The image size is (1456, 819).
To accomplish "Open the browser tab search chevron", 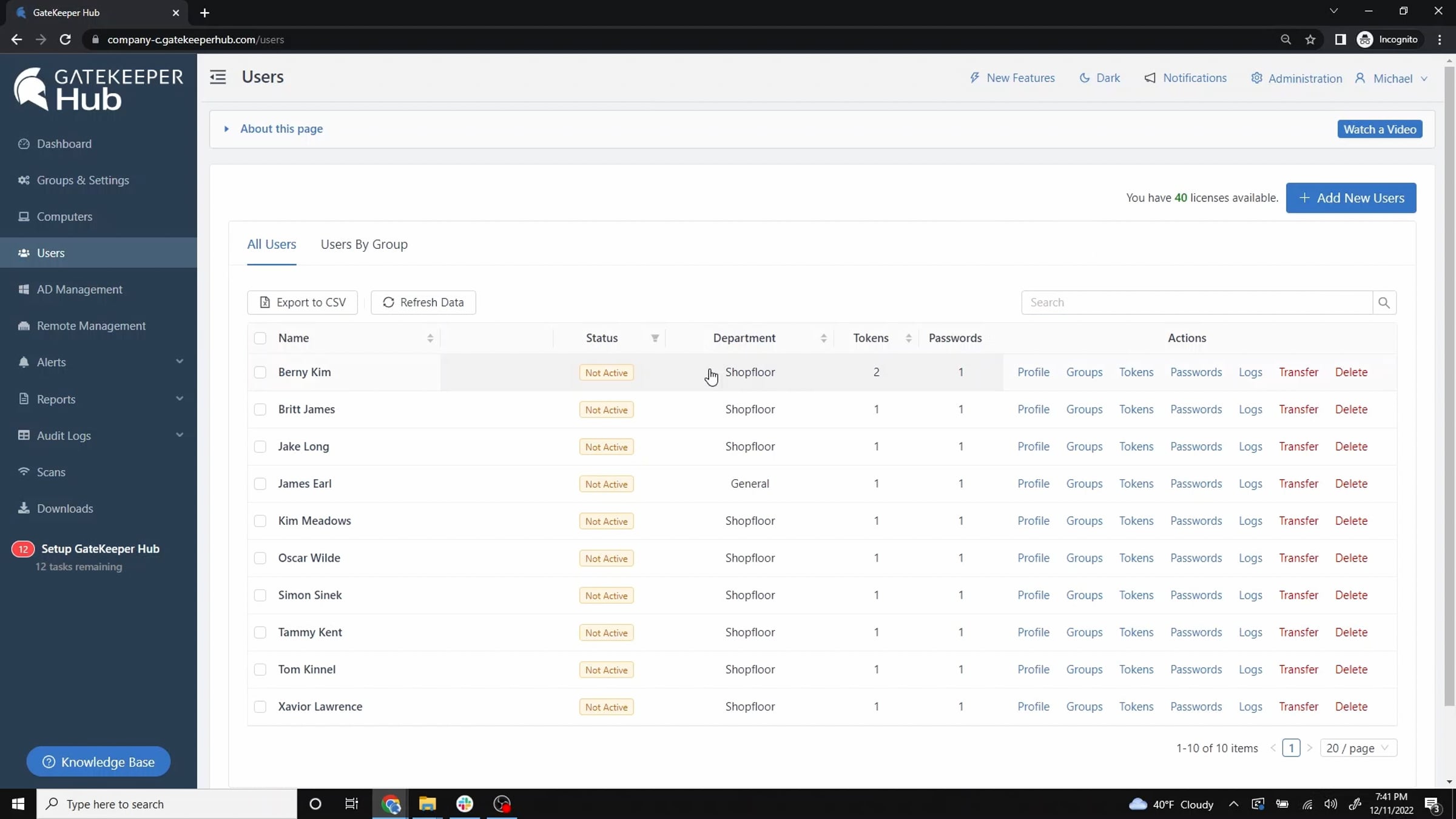I will pyautogui.click(x=1333, y=11).
